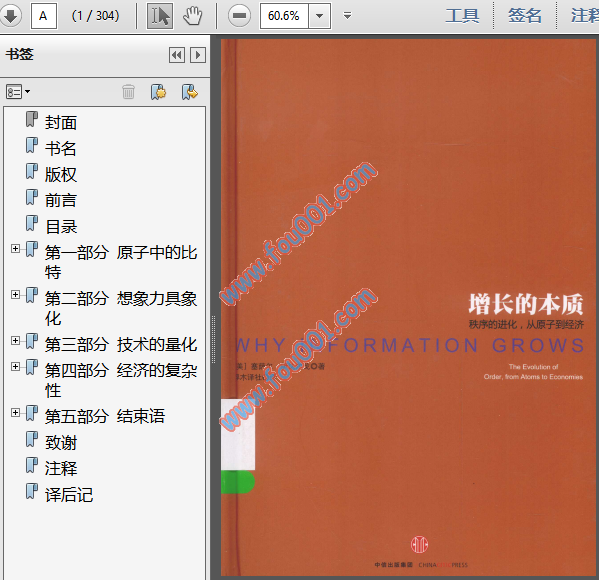The height and width of the screenshot is (580, 599).
Task: Expand 第四部分 经济的复杂性 bookmark
Action: [15, 366]
